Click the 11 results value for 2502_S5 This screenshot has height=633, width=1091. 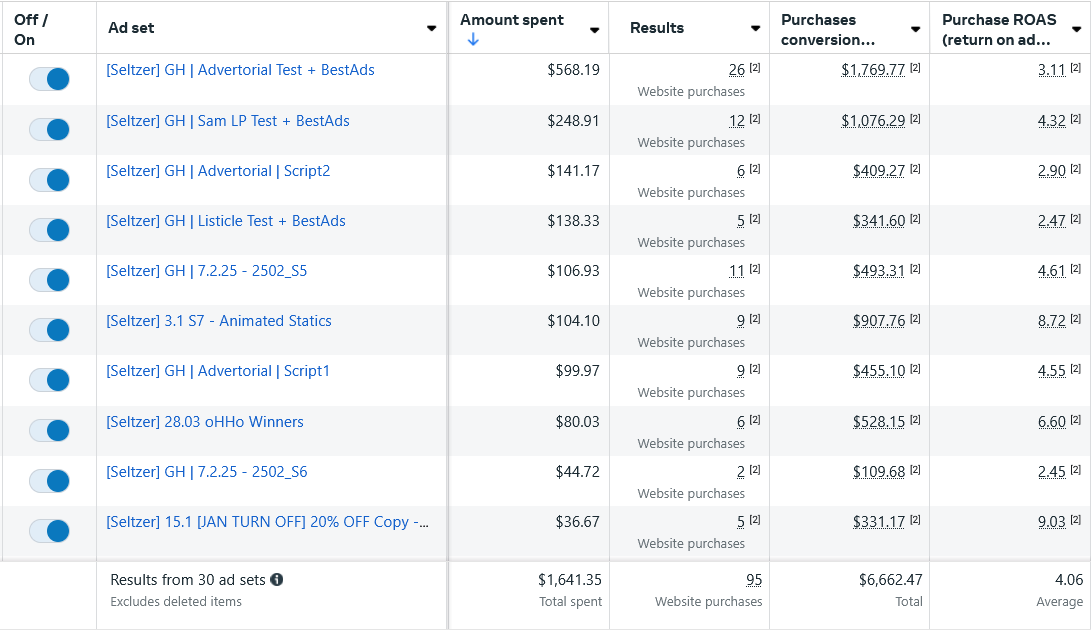[x=737, y=271]
